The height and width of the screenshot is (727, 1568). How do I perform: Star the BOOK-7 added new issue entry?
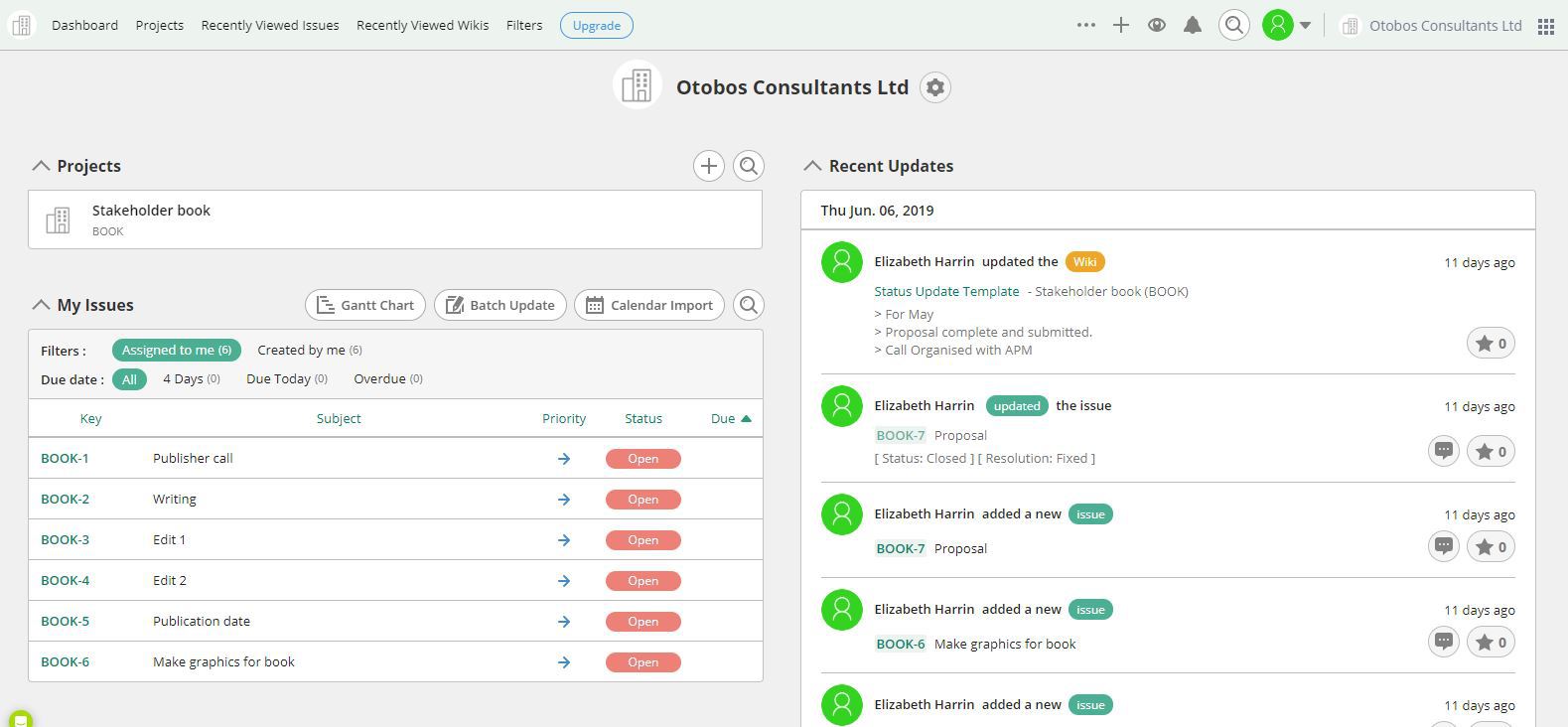(x=1491, y=546)
